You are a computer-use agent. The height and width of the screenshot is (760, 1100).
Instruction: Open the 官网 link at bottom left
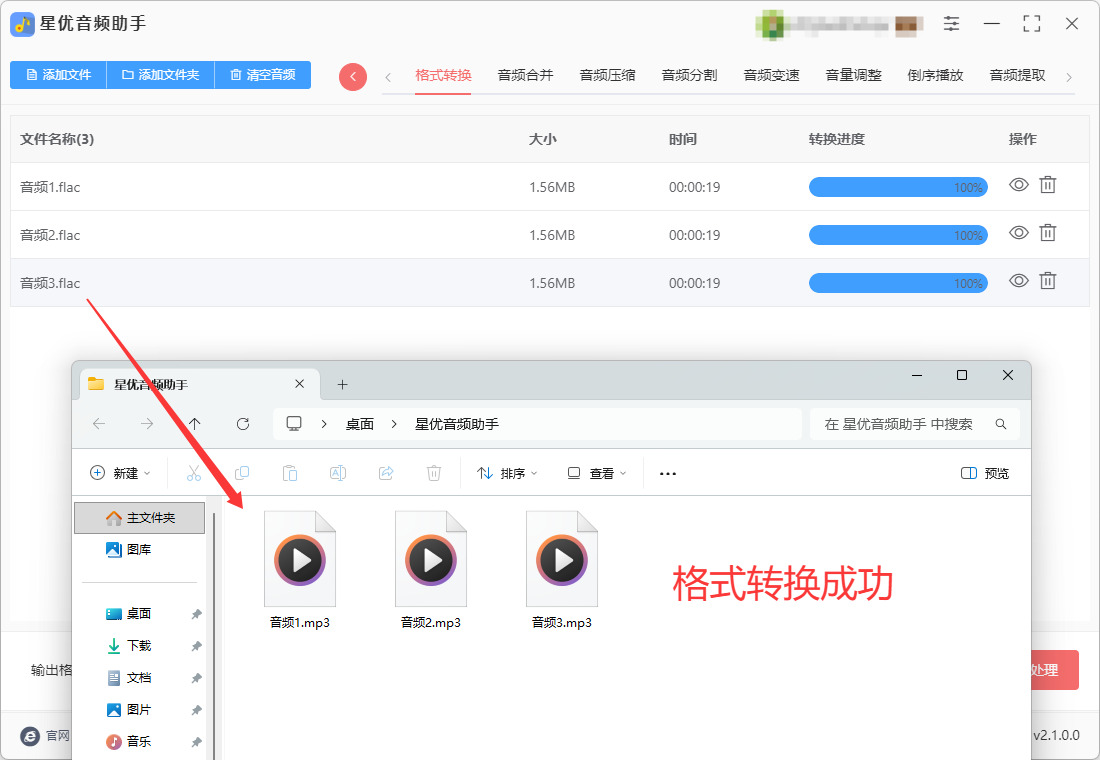click(46, 735)
